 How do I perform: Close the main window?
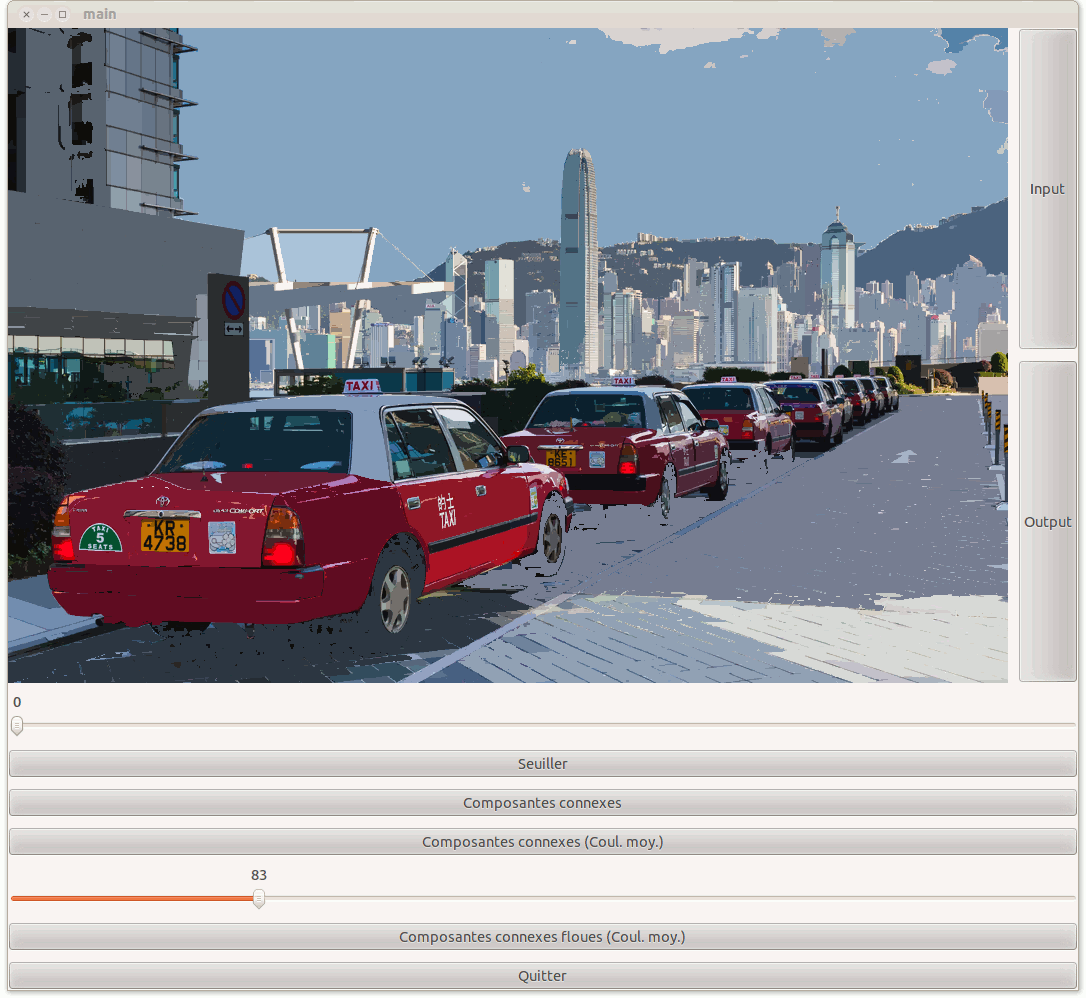click(26, 14)
